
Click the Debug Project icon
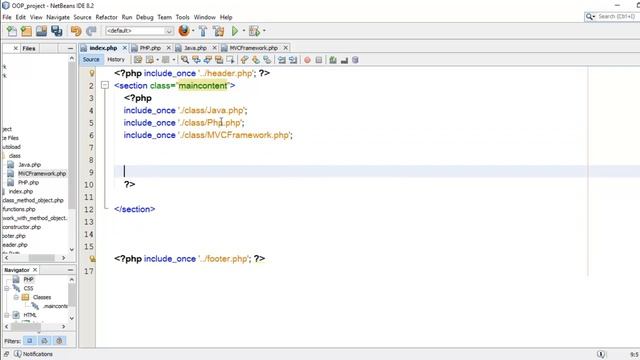click(x=254, y=31)
